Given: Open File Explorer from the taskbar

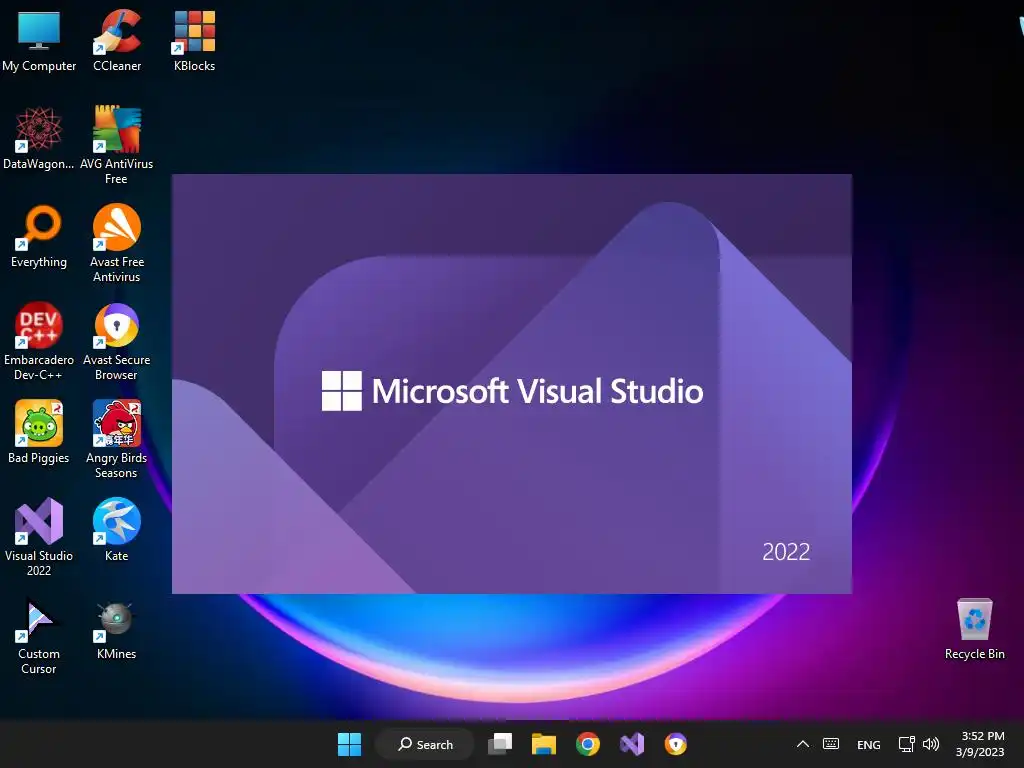Looking at the screenshot, I should point(543,744).
